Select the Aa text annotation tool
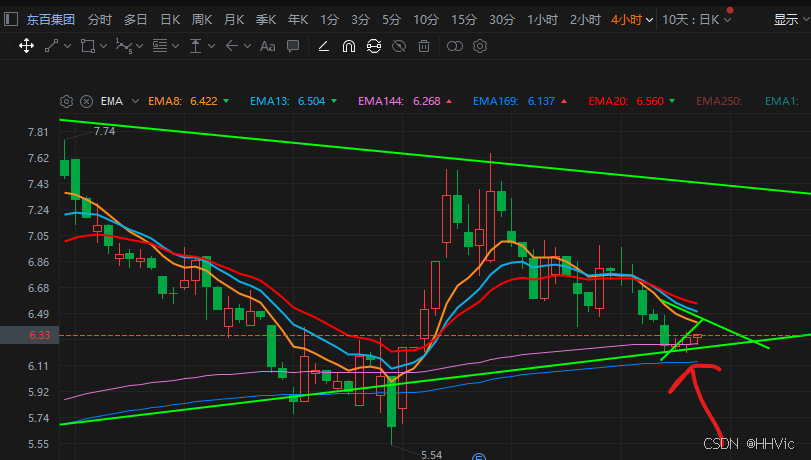The height and width of the screenshot is (460, 811). tap(267, 47)
